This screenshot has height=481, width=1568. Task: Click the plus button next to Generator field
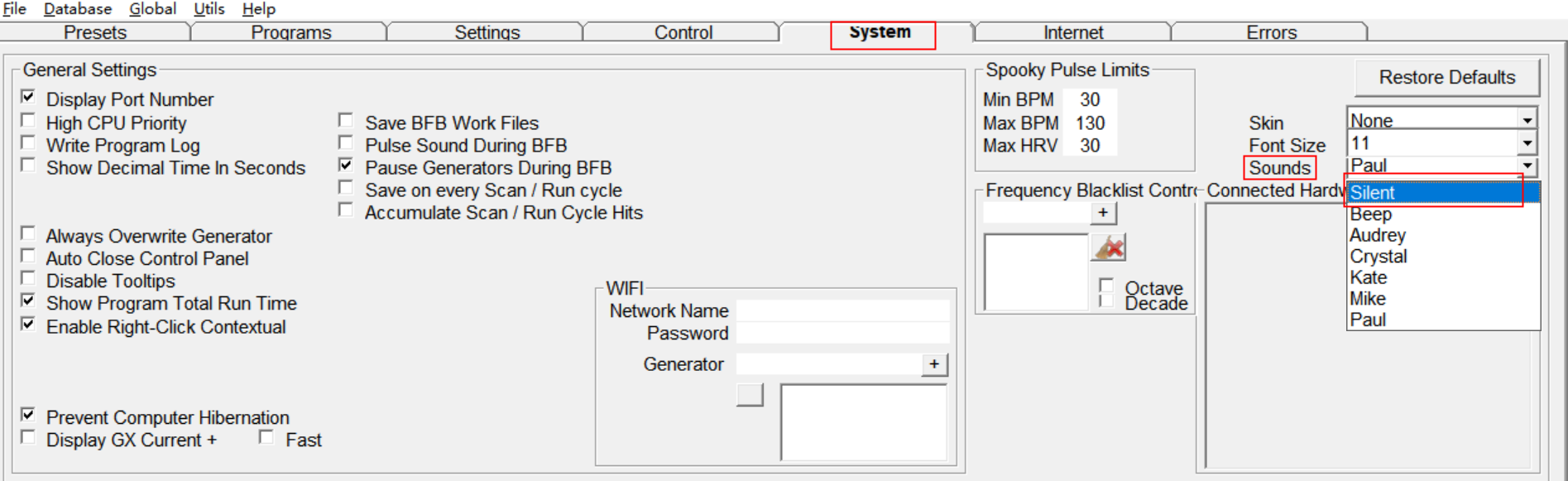933,364
